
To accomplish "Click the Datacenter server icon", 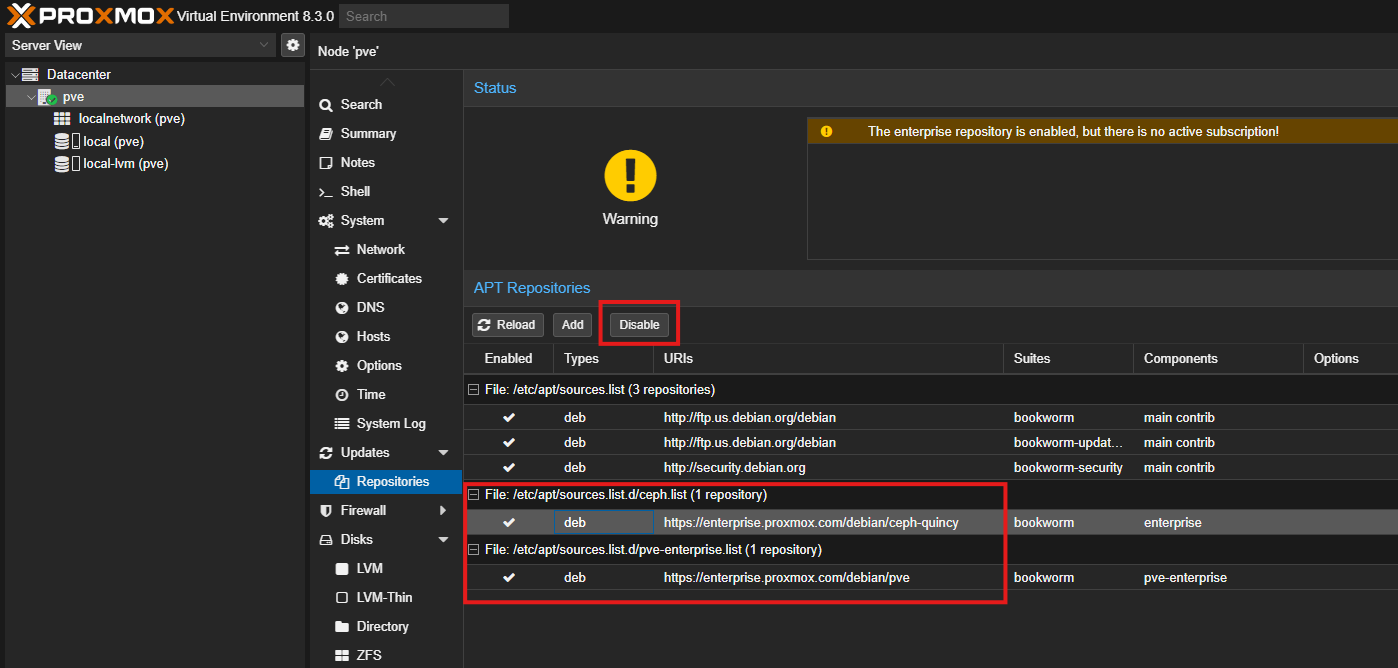I will [30, 75].
